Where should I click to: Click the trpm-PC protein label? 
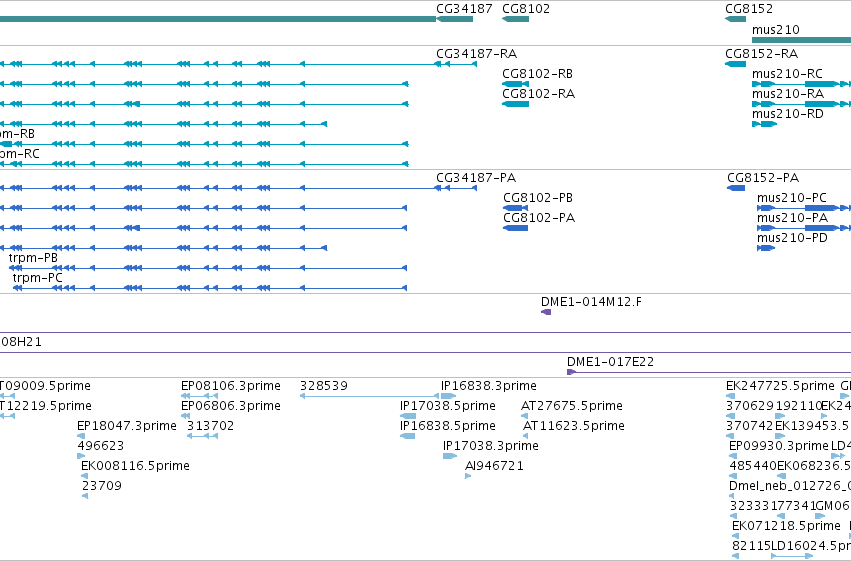tap(37, 278)
